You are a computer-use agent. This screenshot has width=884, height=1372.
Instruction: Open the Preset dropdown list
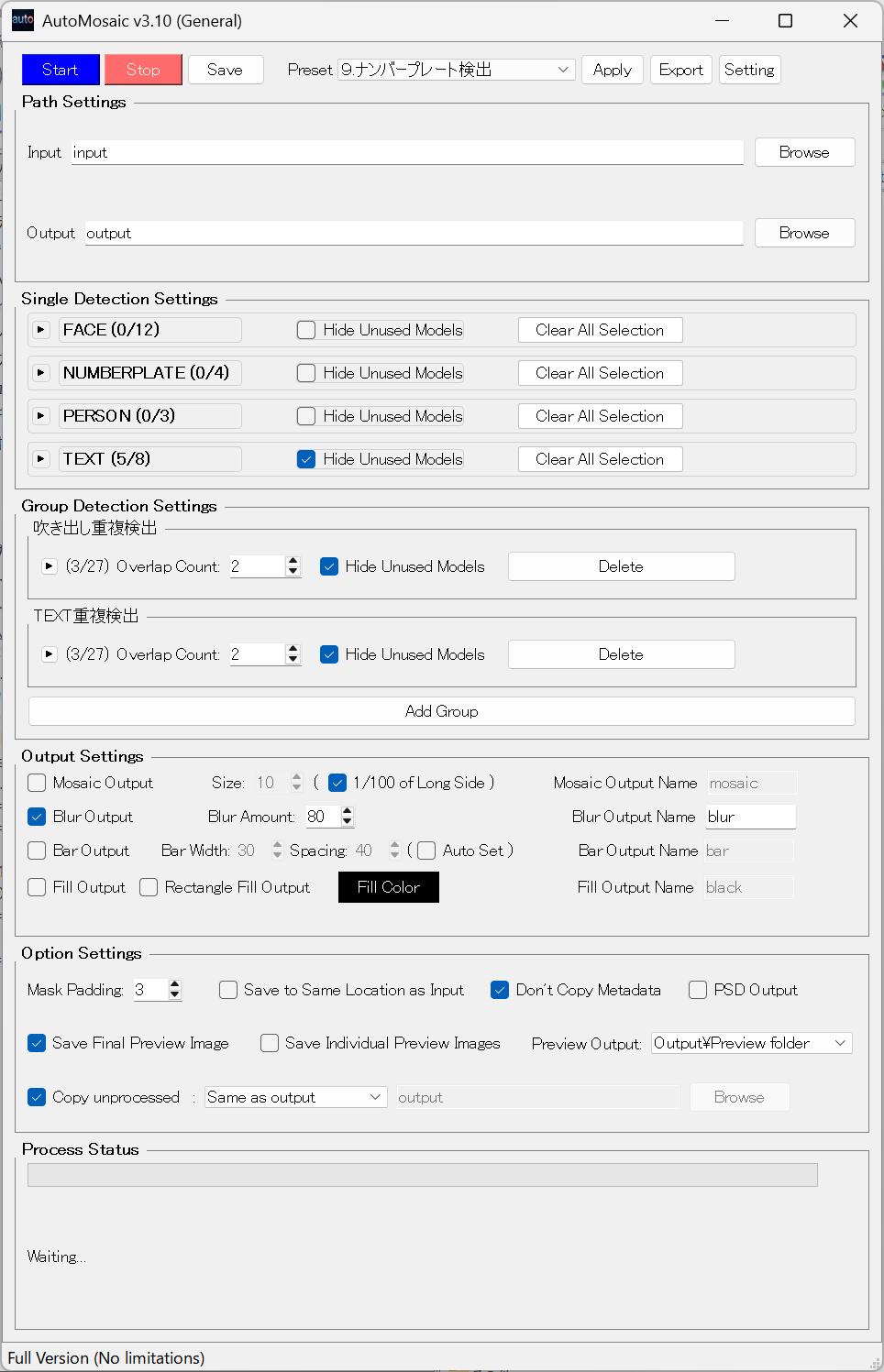tap(562, 70)
